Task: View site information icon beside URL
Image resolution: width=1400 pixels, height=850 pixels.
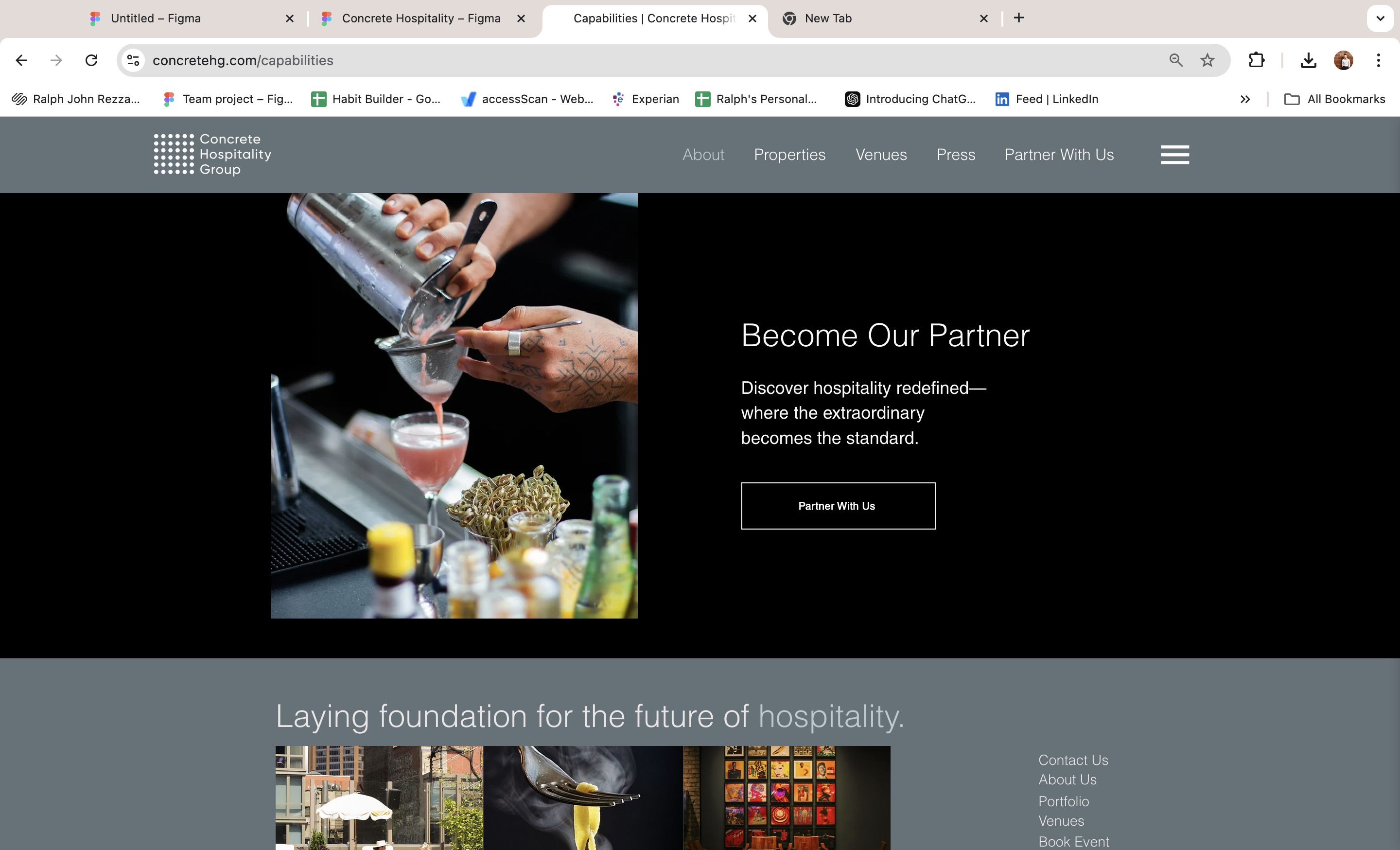Action: 134,60
